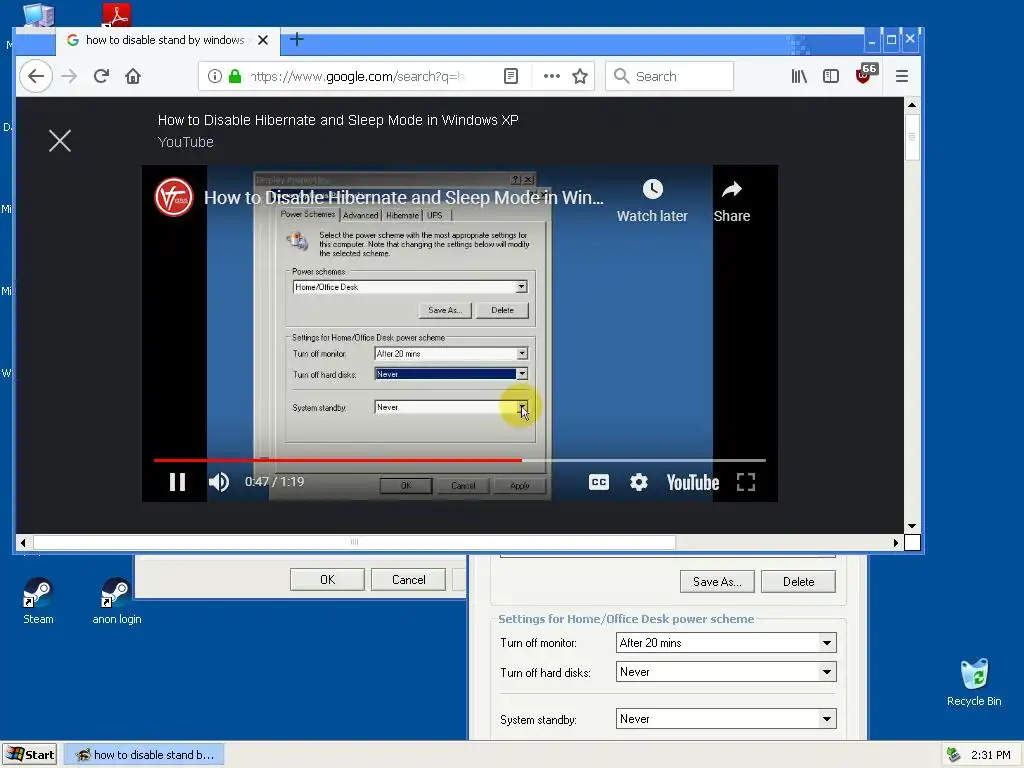Bookmark this page with the star
Screen dimensions: 1024x768
coord(580,76)
